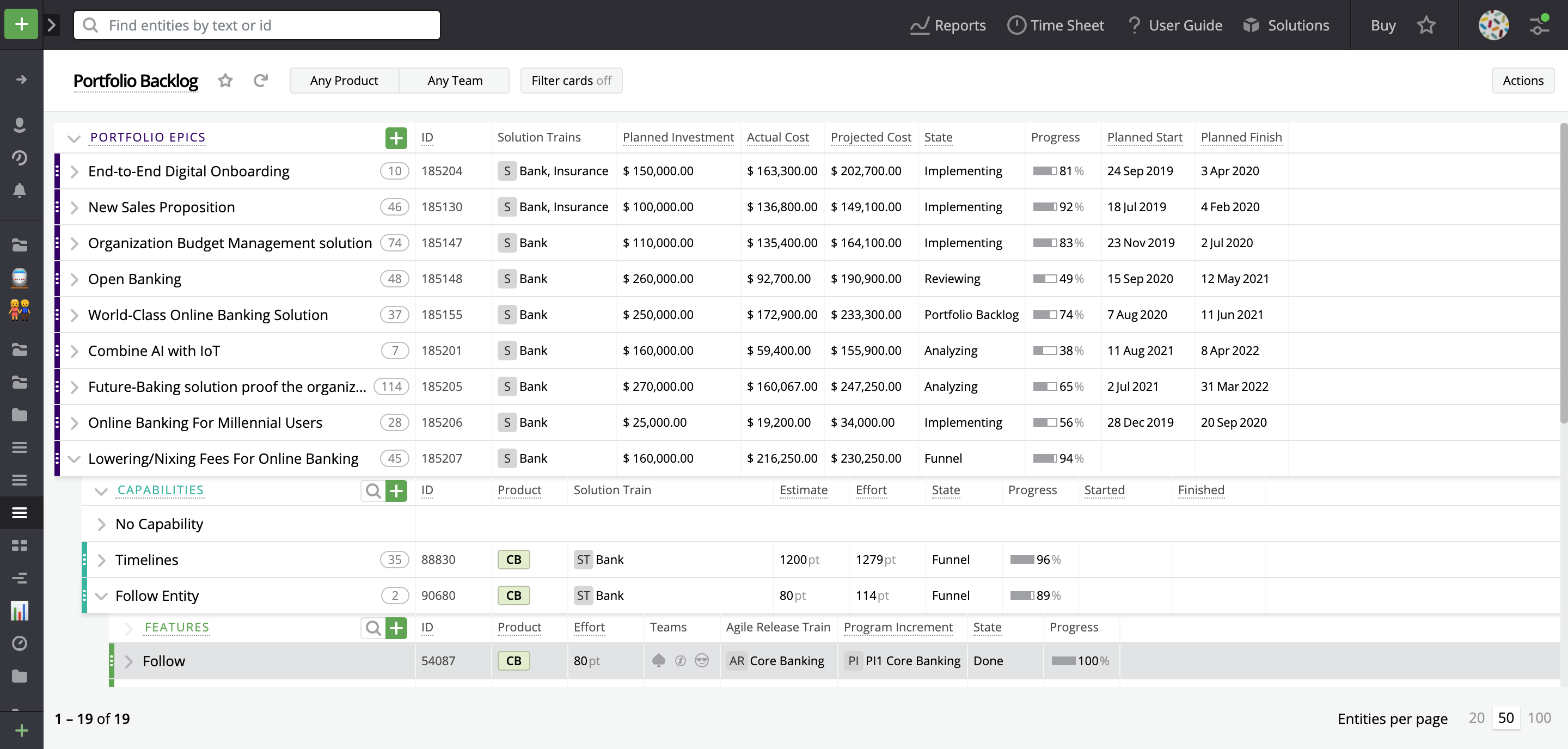
Task: Refresh the Portfolio Backlog view
Action: 261,81
